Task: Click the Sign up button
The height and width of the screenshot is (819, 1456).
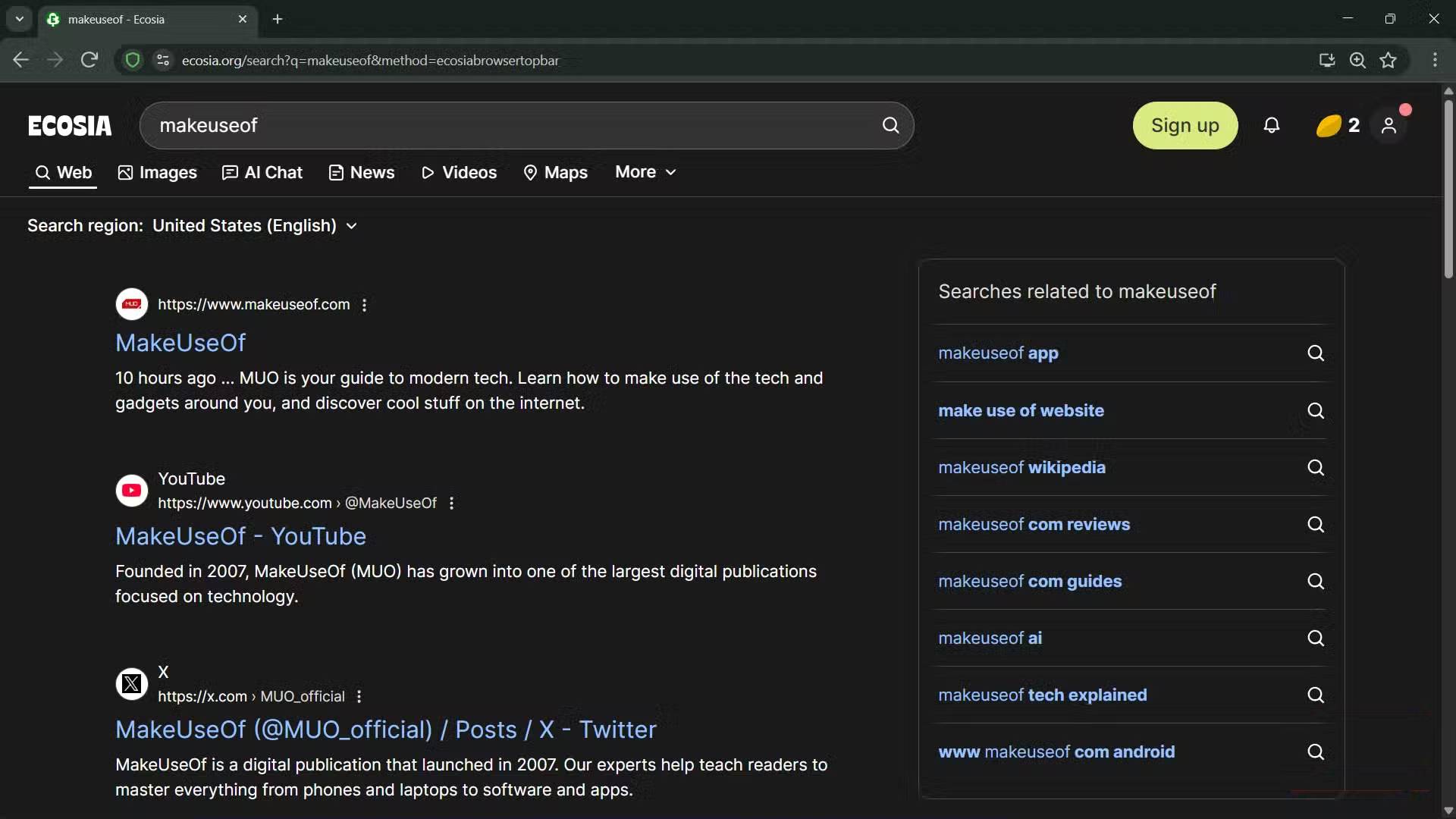Action: 1185,125
